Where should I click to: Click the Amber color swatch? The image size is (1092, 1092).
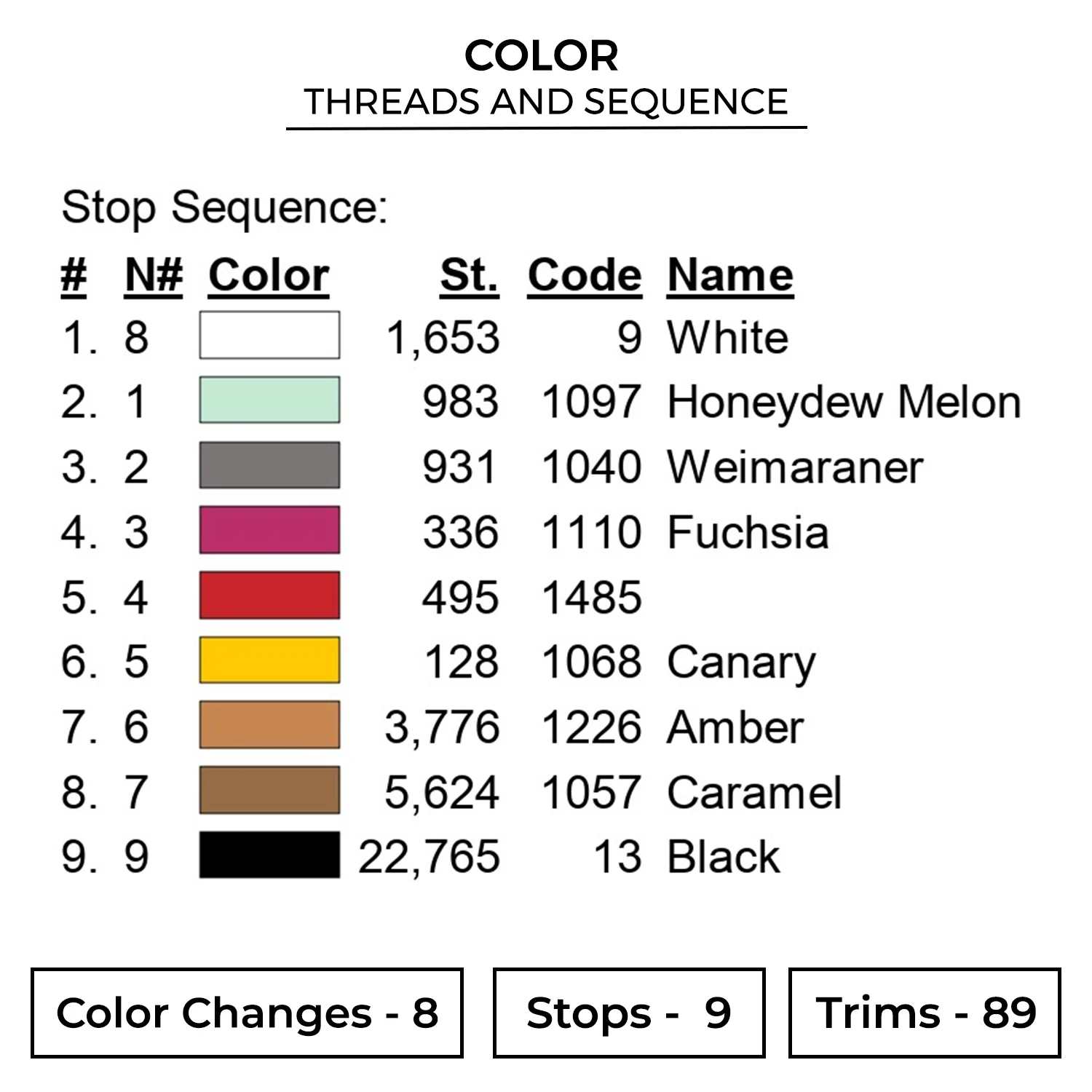pyautogui.click(x=269, y=725)
